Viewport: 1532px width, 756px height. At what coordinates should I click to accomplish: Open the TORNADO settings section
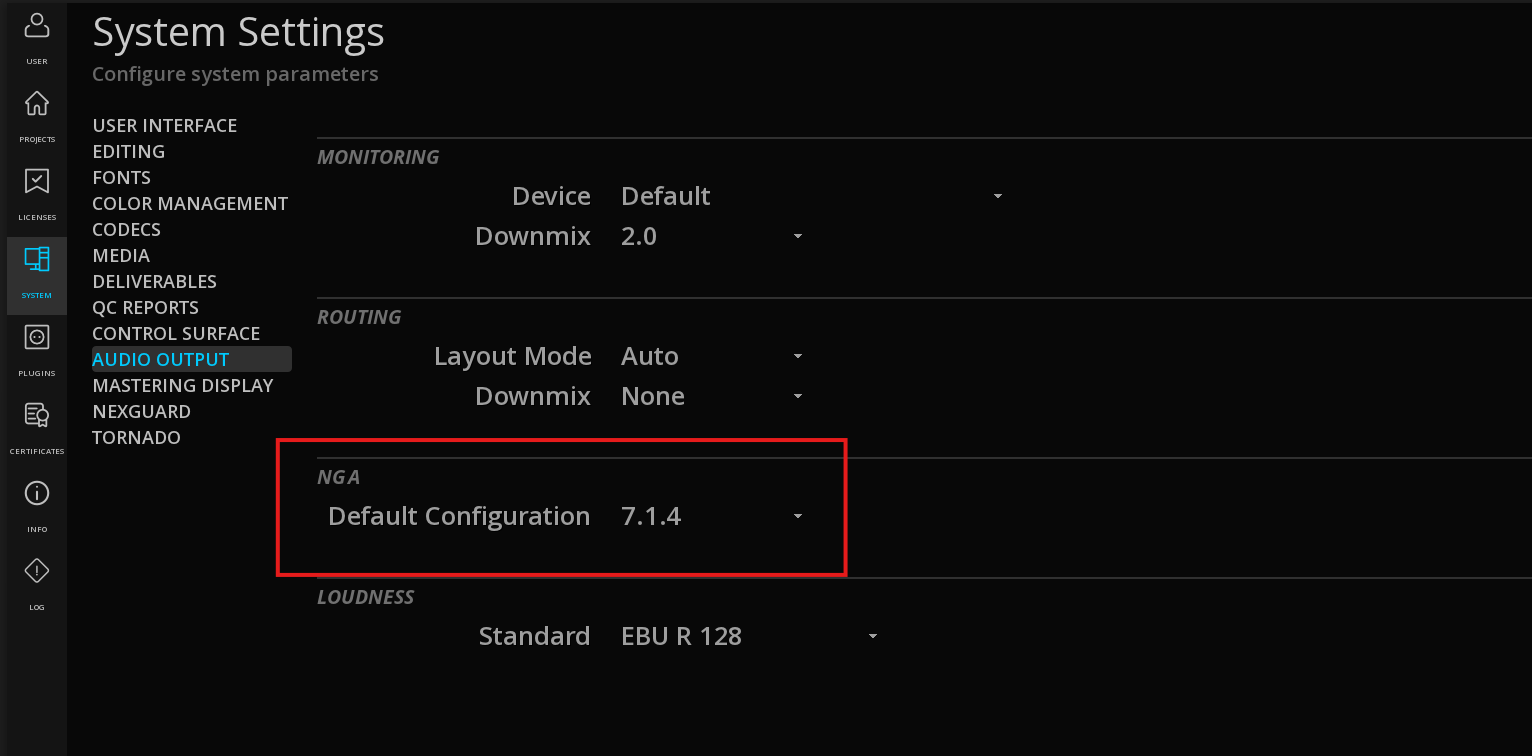pos(137,437)
